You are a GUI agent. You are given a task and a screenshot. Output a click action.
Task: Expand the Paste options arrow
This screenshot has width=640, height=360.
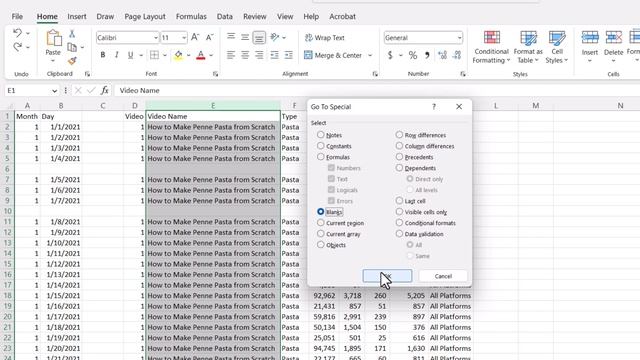point(53,61)
